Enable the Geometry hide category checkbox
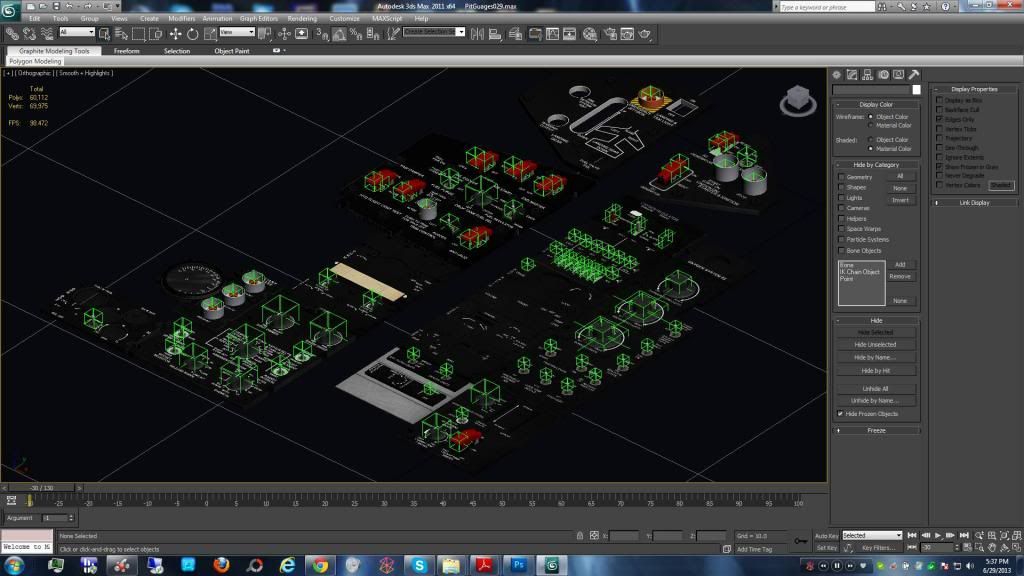Screen dimensions: 1024x576 [x=841, y=177]
